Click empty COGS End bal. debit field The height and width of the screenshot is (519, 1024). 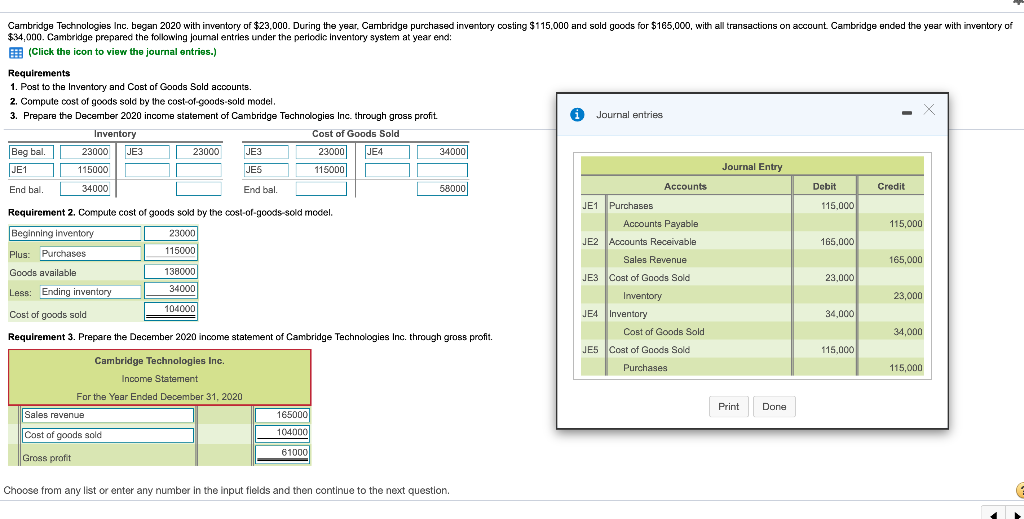point(321,189)
